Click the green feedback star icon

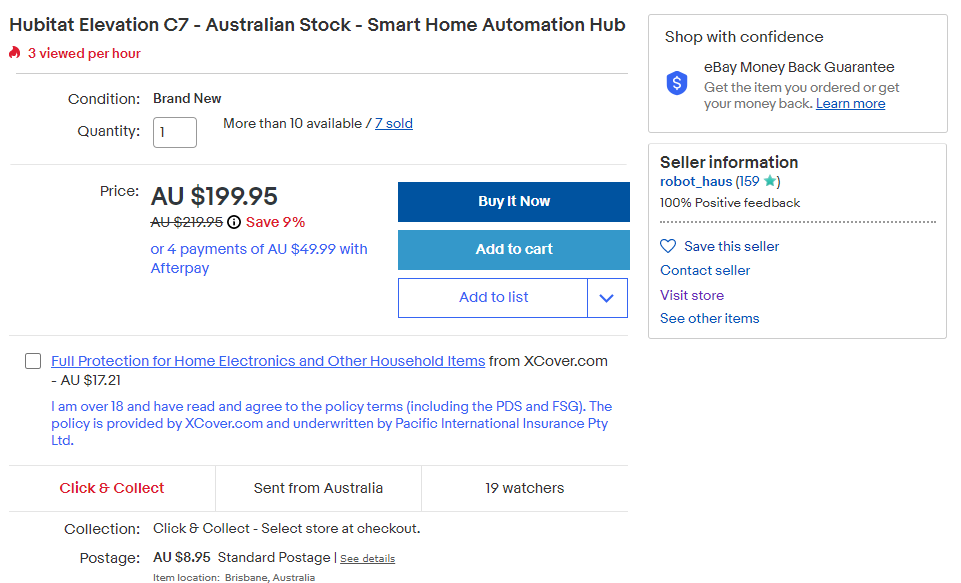coord(770,181)
